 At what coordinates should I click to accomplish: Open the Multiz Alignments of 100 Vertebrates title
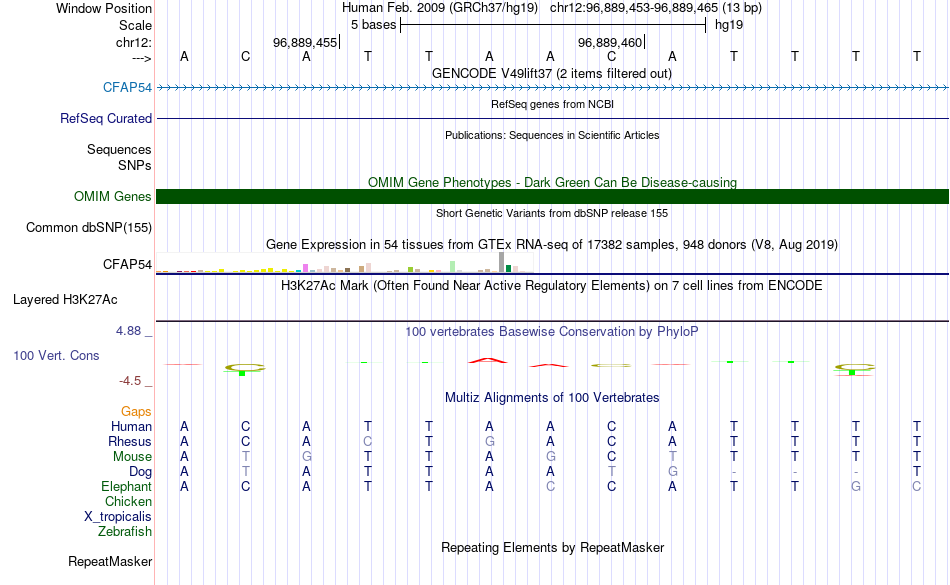(552, 398)
